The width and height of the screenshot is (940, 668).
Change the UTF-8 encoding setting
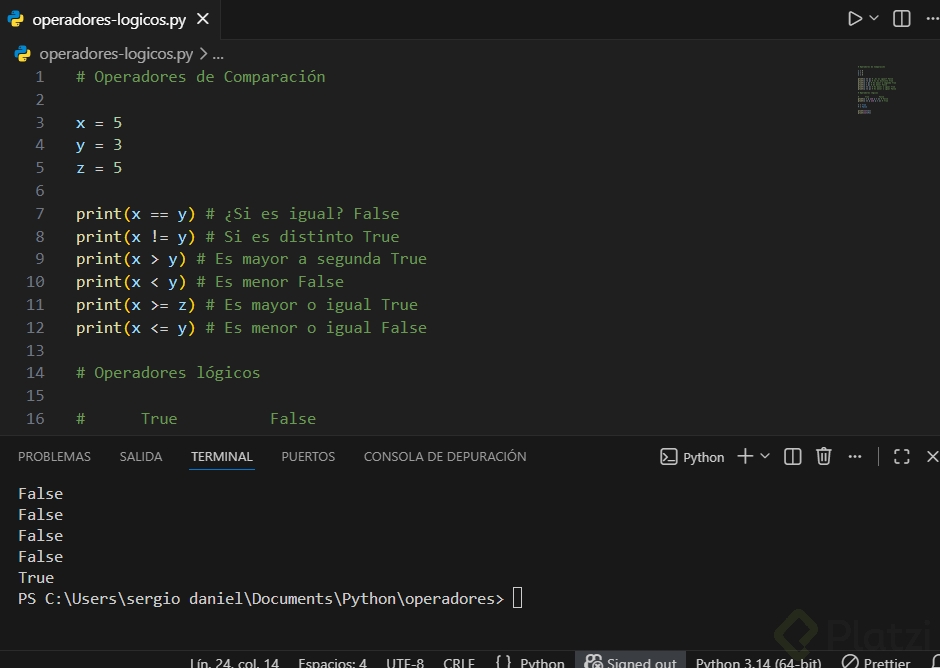405,663
